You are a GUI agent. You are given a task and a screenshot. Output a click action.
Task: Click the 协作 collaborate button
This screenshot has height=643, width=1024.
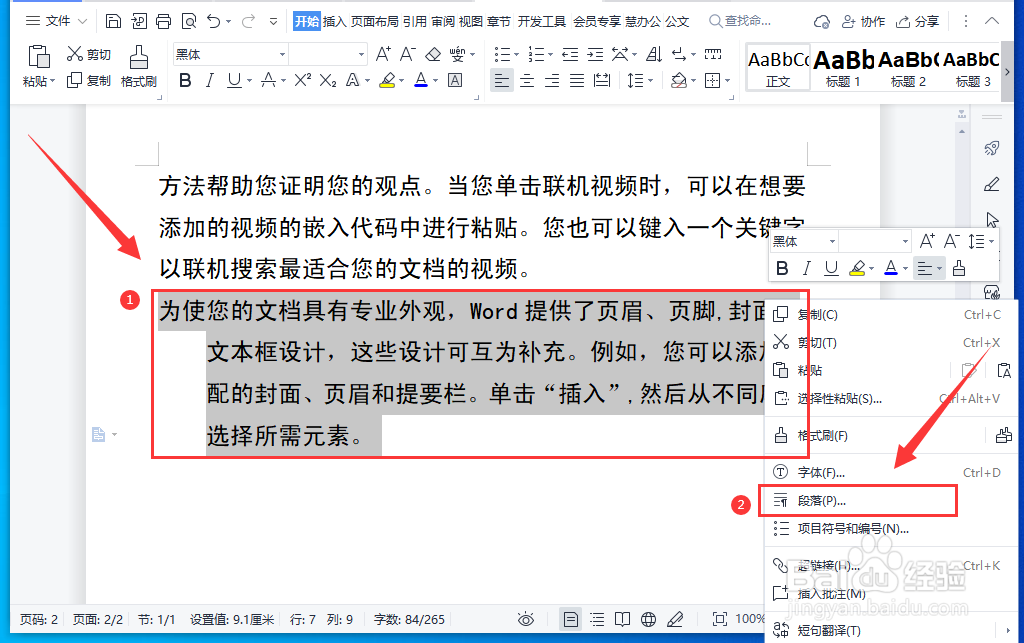tap(863, 22)
